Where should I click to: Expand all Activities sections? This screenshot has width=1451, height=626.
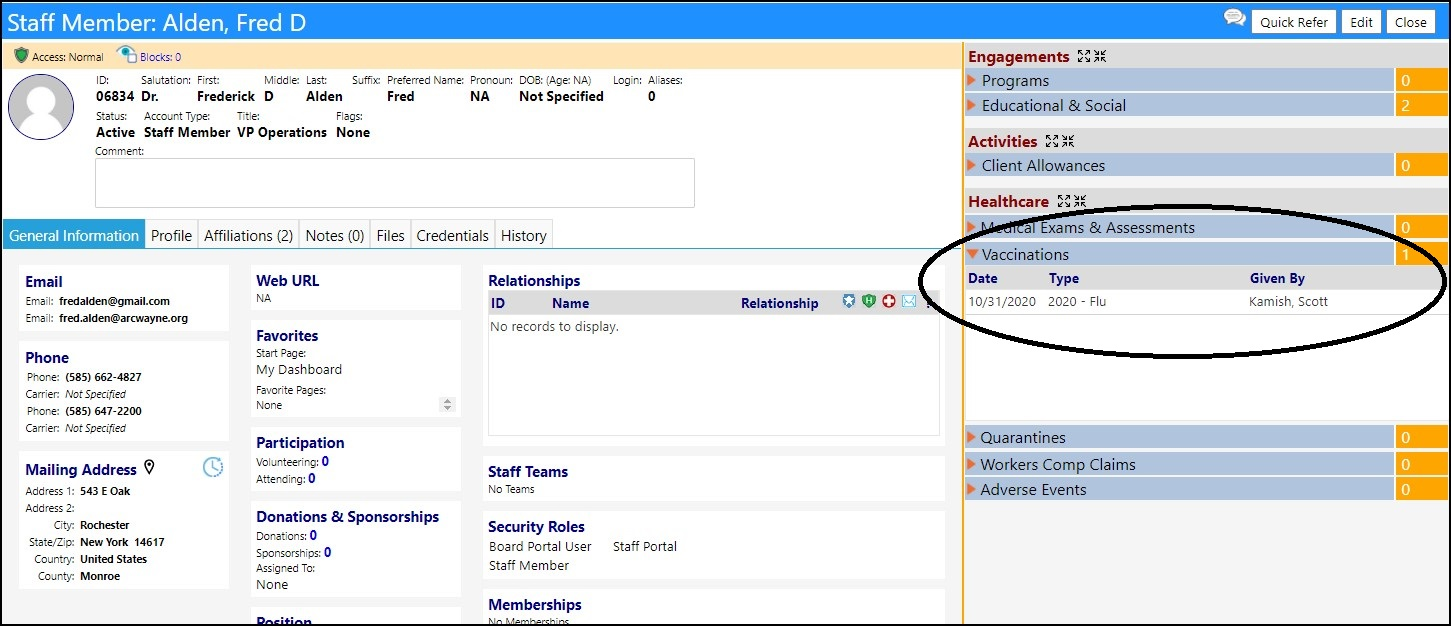click(x=1052, y=142)
